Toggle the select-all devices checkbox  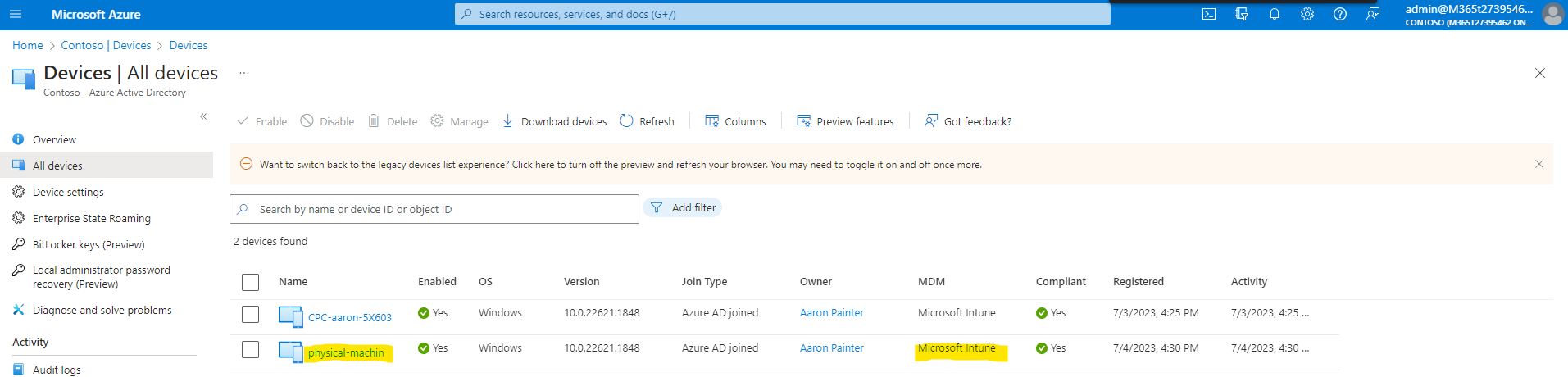tap(251, 282)
